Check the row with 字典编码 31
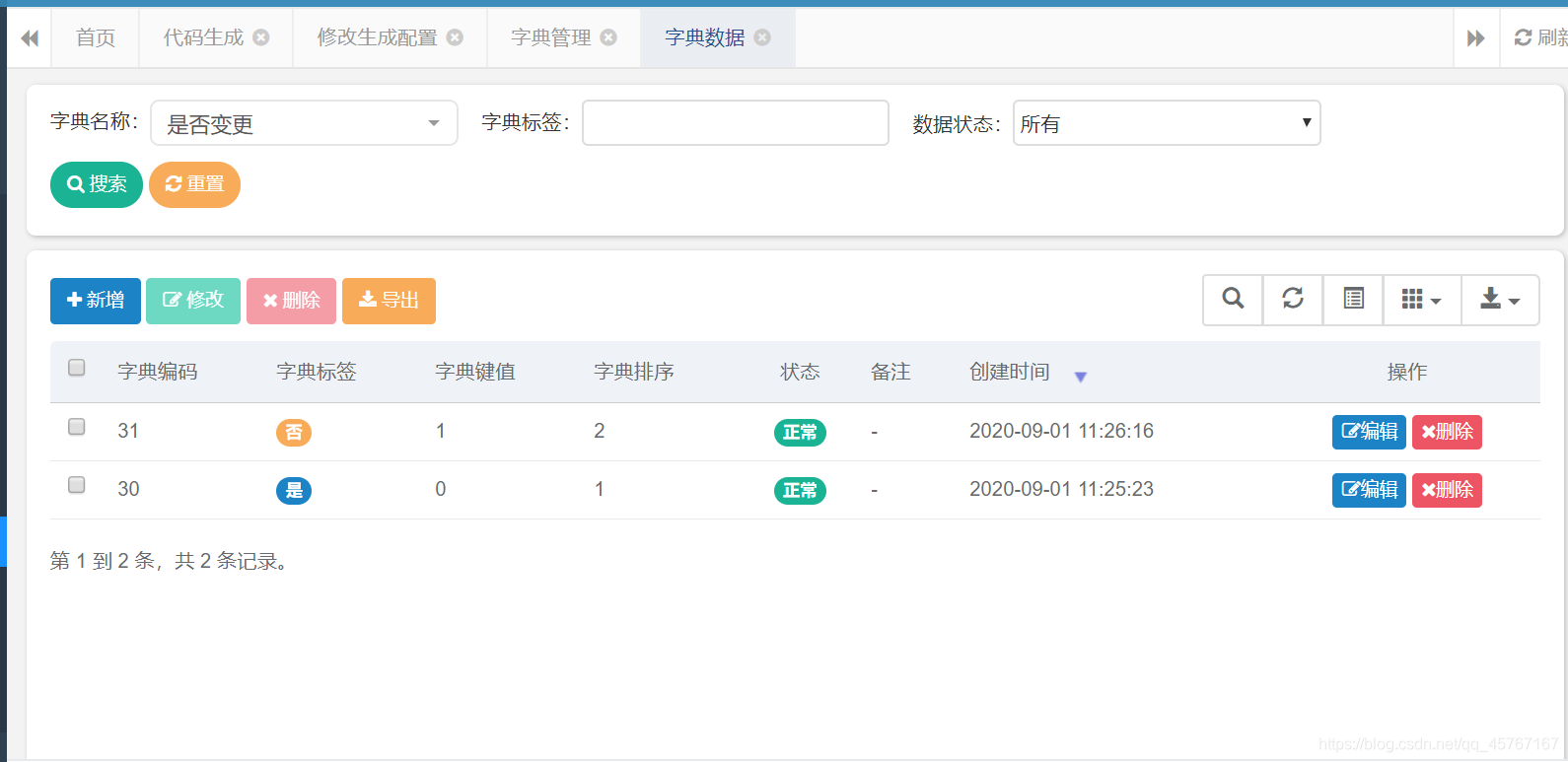The image size is (1568, 762). (76, 427)
